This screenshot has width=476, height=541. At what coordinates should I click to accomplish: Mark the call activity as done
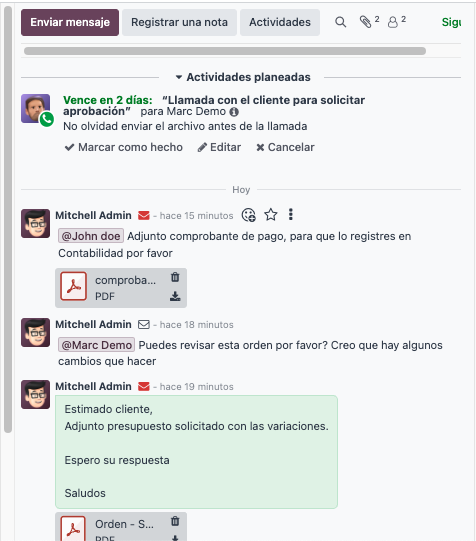coord(124,147)
